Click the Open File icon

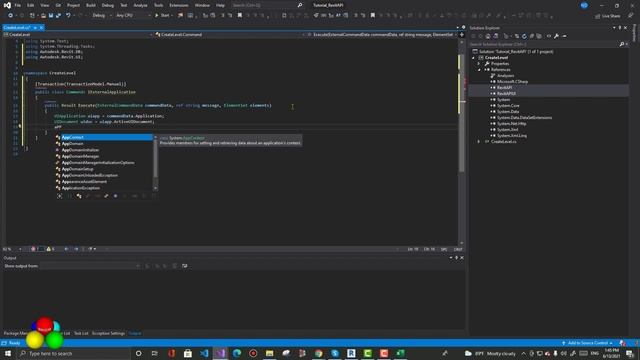[x=43, y=16]
